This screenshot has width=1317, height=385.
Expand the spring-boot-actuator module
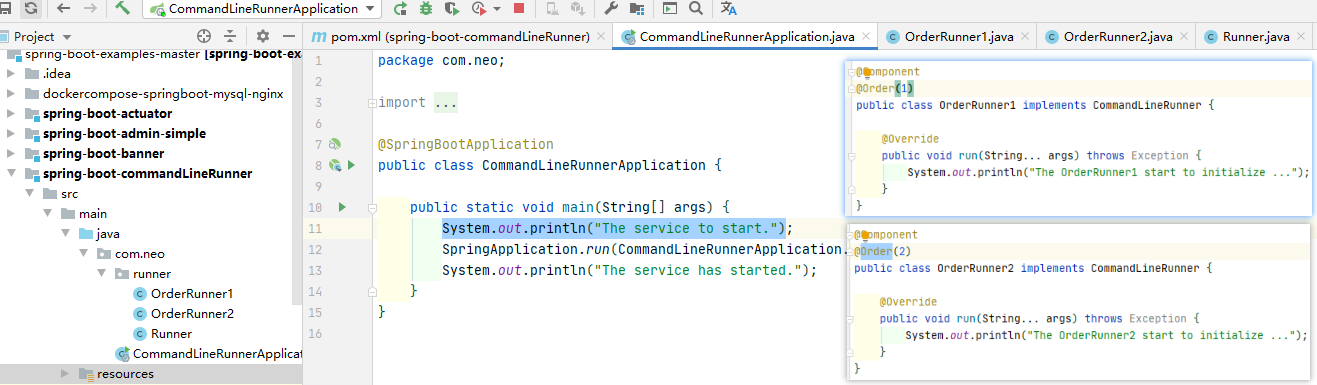[x=10, y=114]
